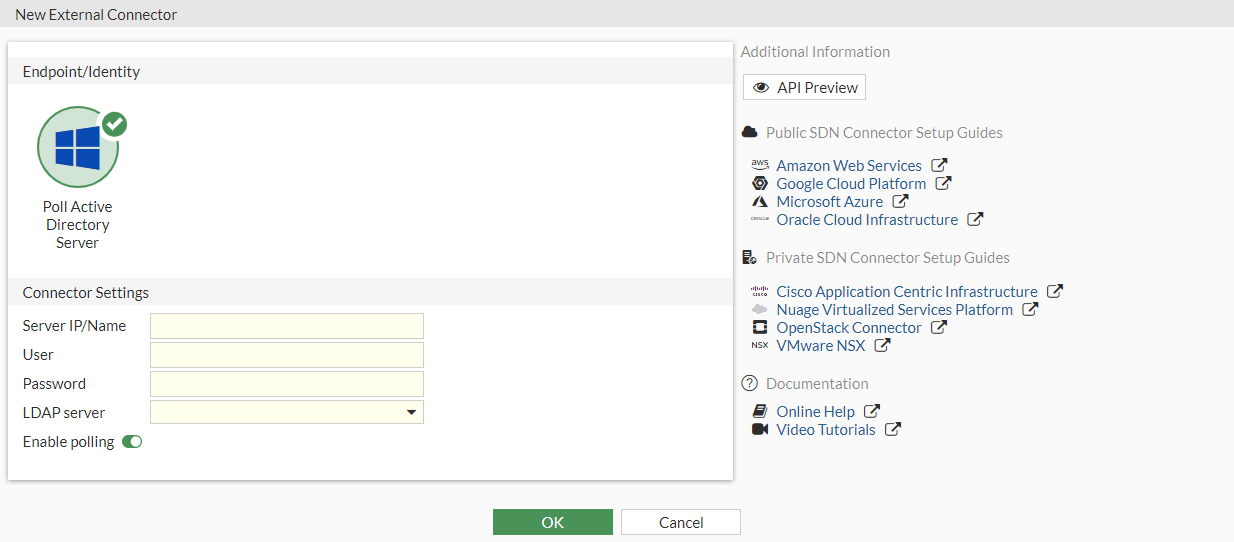This screenshot has height=542, width=1234.
Task: Click the Oracle Cloud Infrastructure external link icon
Action: click(975, 220)
